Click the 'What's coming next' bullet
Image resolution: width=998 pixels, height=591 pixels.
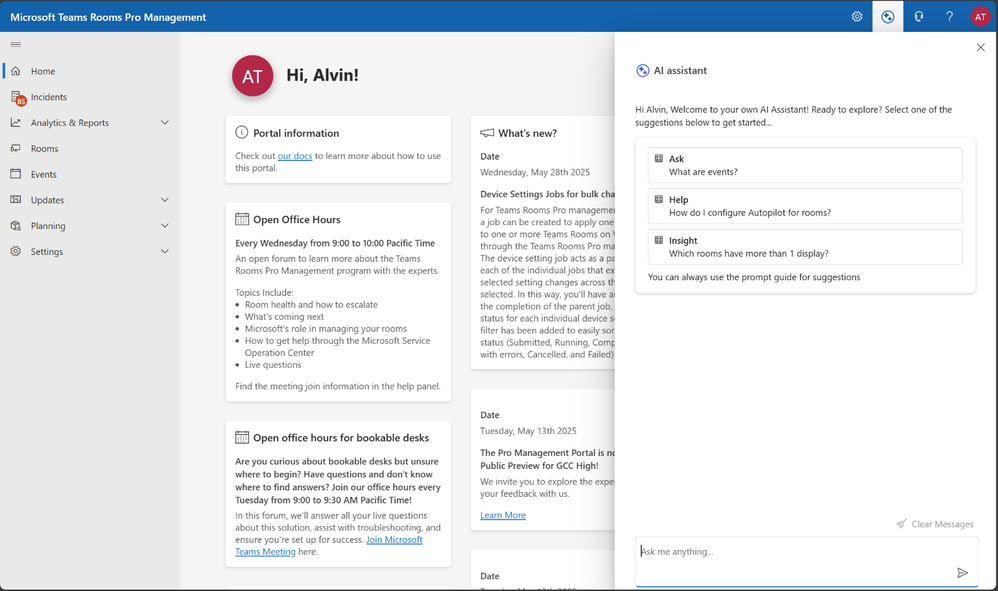pos(285,317)
